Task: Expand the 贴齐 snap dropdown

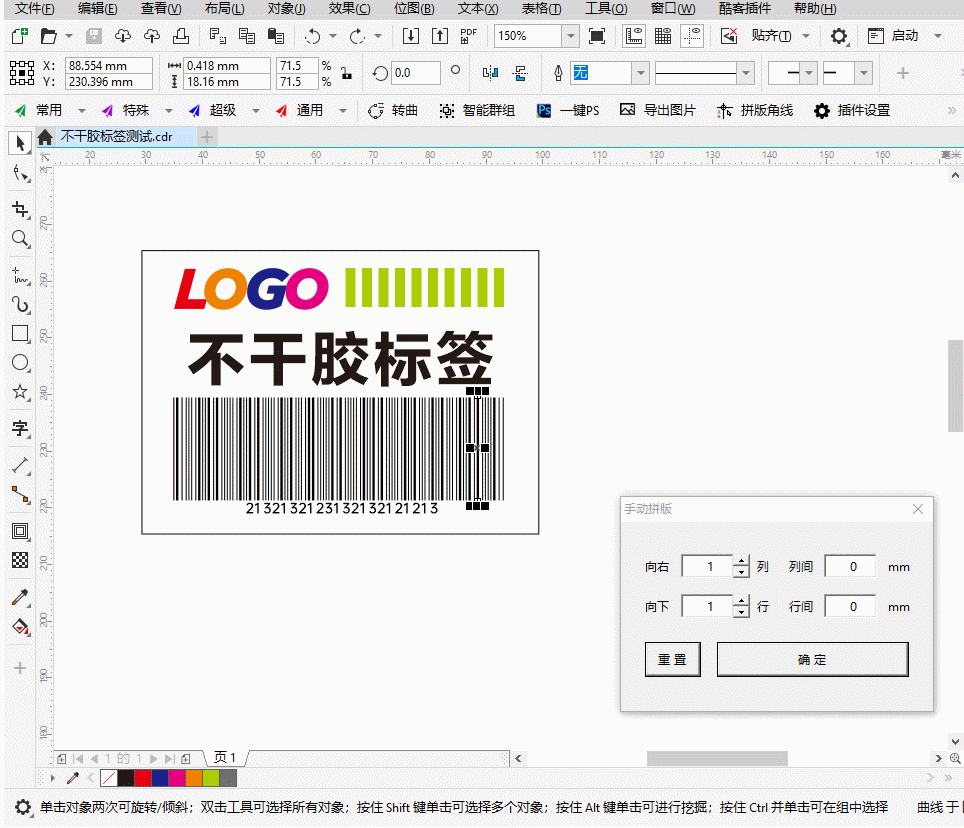Action: pos(806,36)
